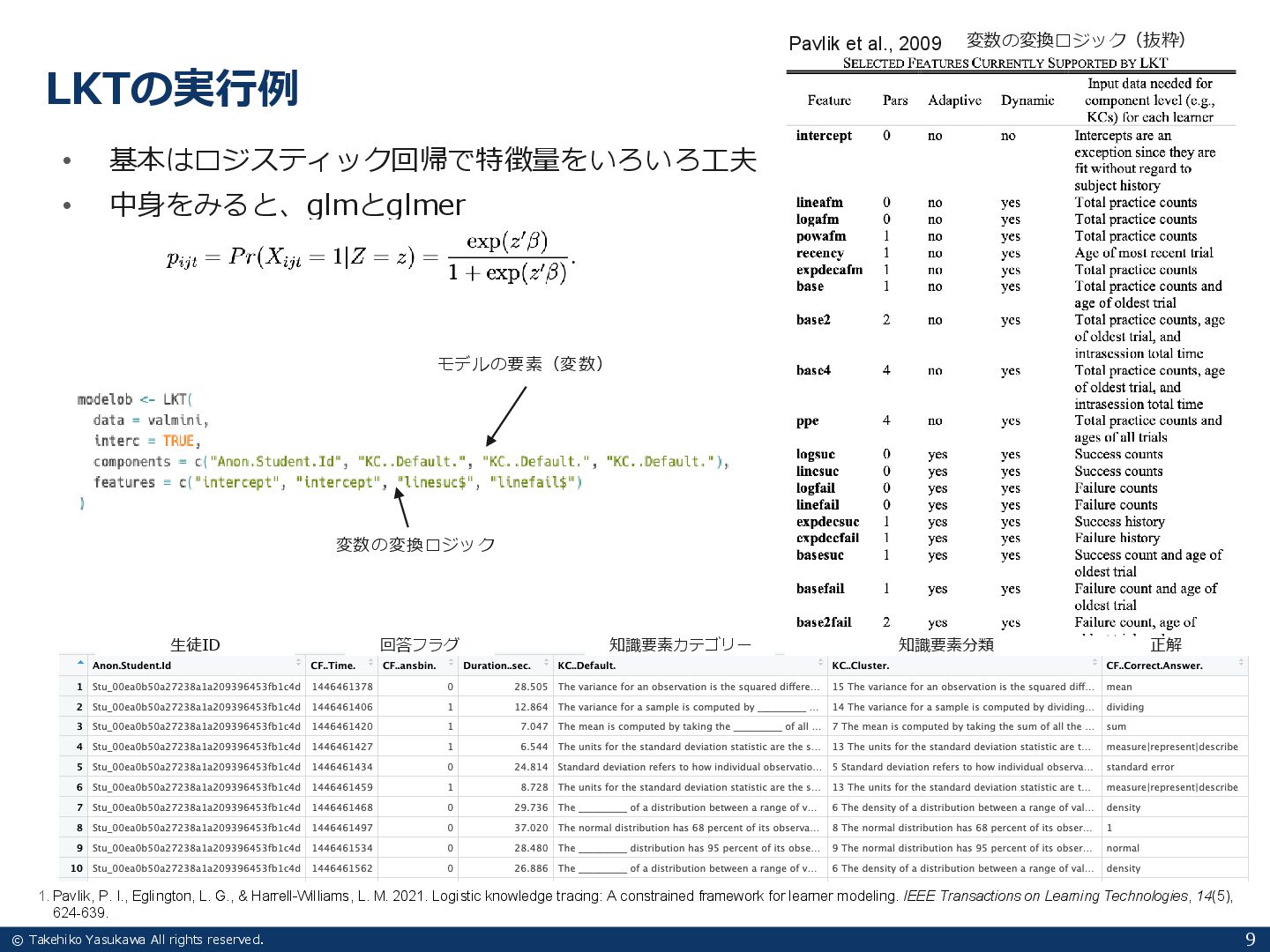Click the answer cell 'mean'
The height and width of the screenshot is (952, 1270).
(x=1119, y=687)
